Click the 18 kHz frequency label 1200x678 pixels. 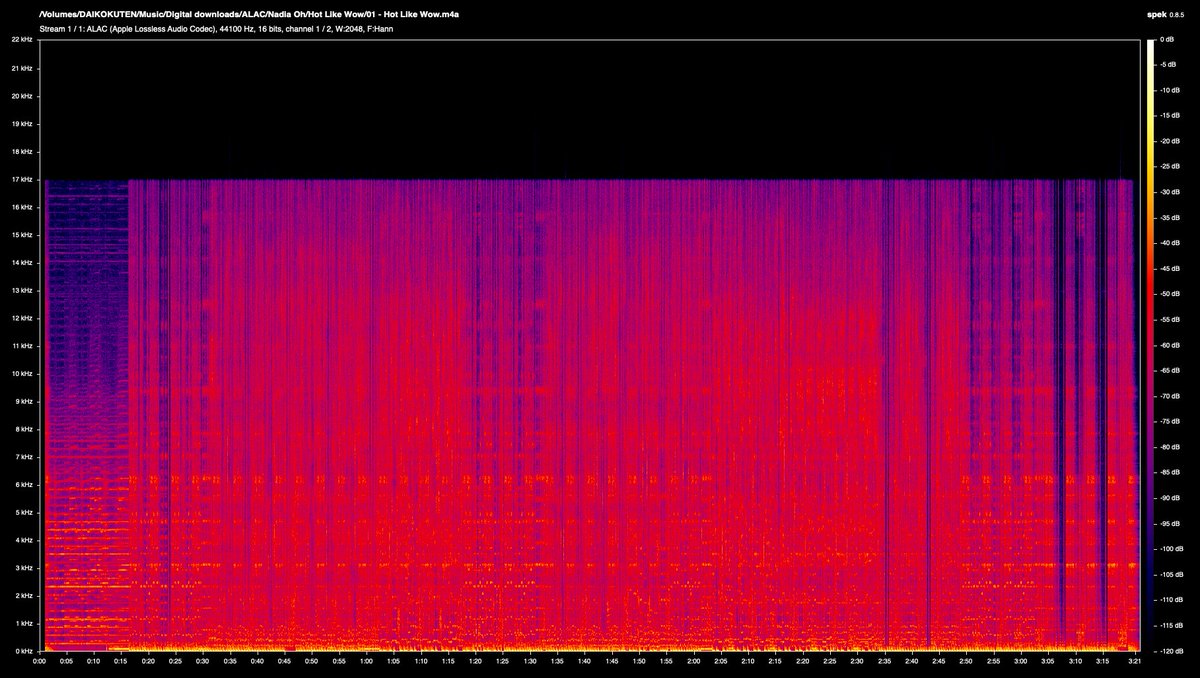click(x=22, y=151)
